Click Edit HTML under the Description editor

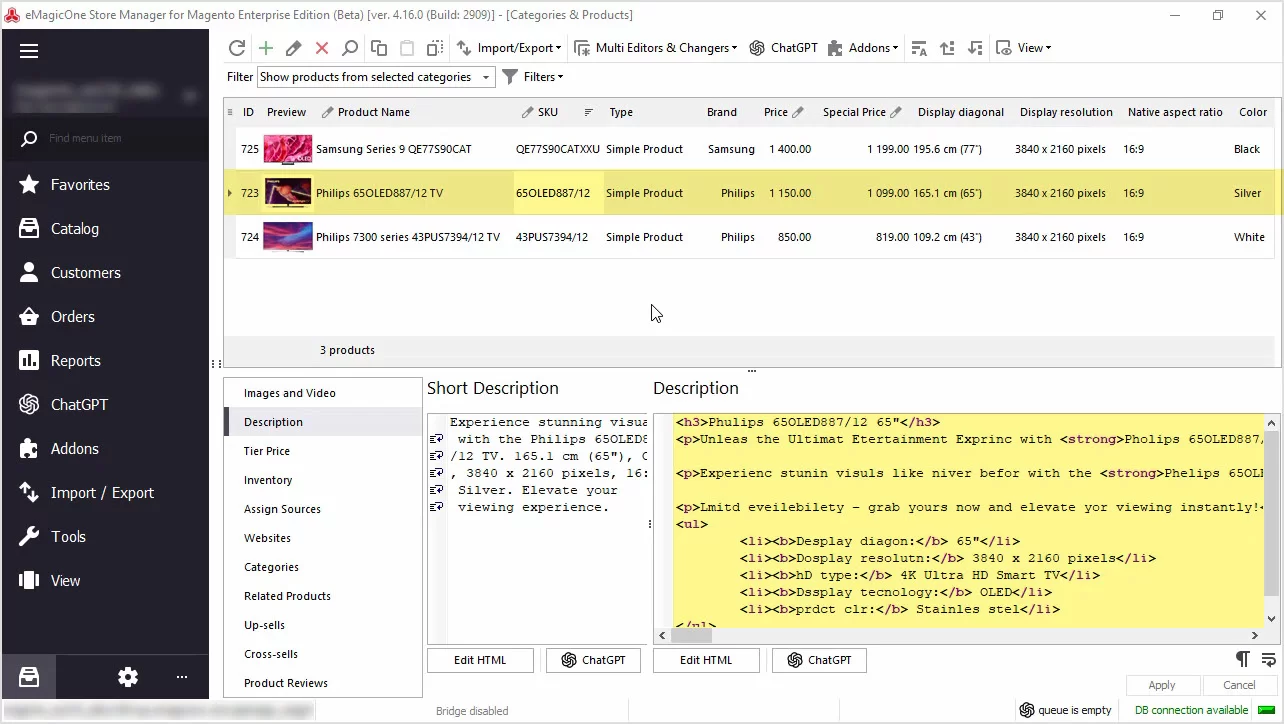[706, 660]
